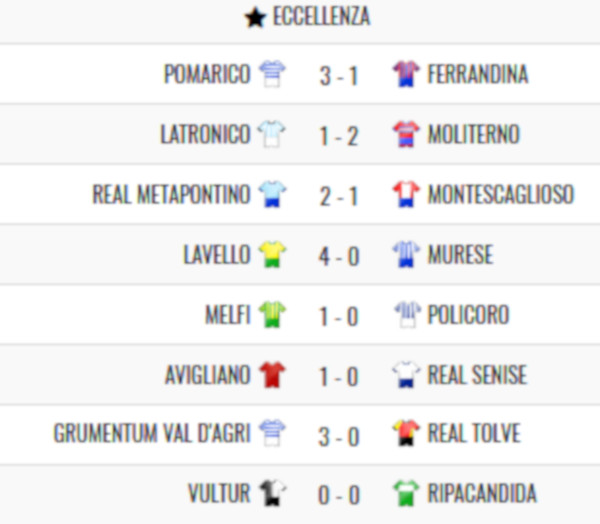Select the Real Metapontino team name
Viewport: 600px width, 524px height.
[171, 194]
